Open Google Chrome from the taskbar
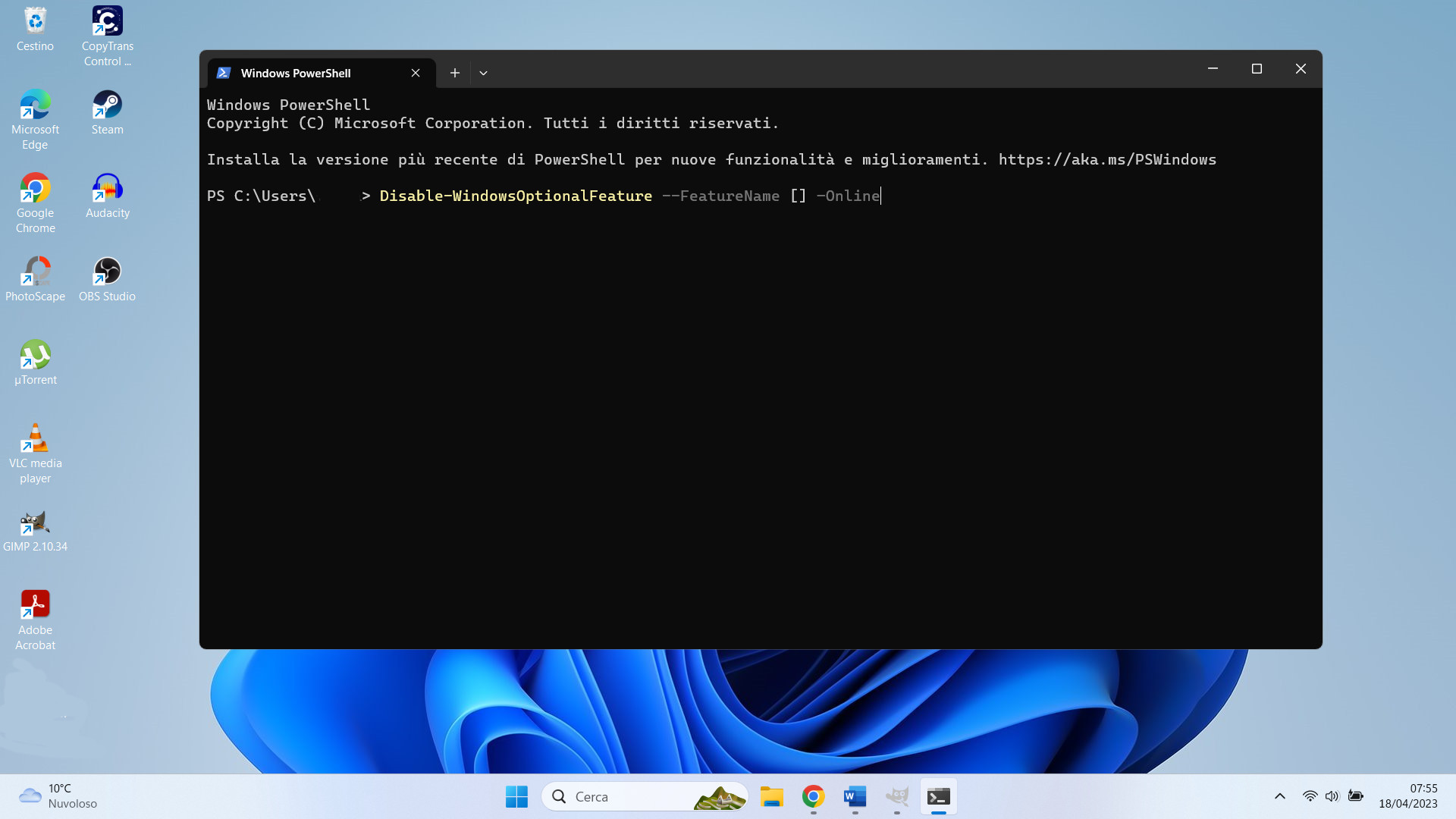The width and height of the screenshot is (1456, 819). (x=813, y=797)
